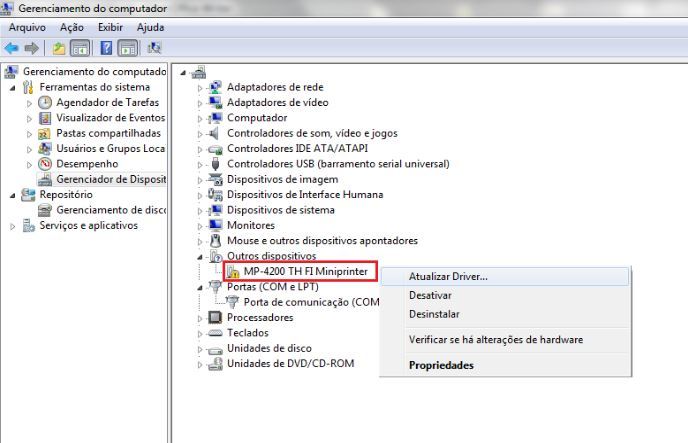Click the Forward arrow toolbar icon
Screen dimensions: 688x443
click(32, 48)
